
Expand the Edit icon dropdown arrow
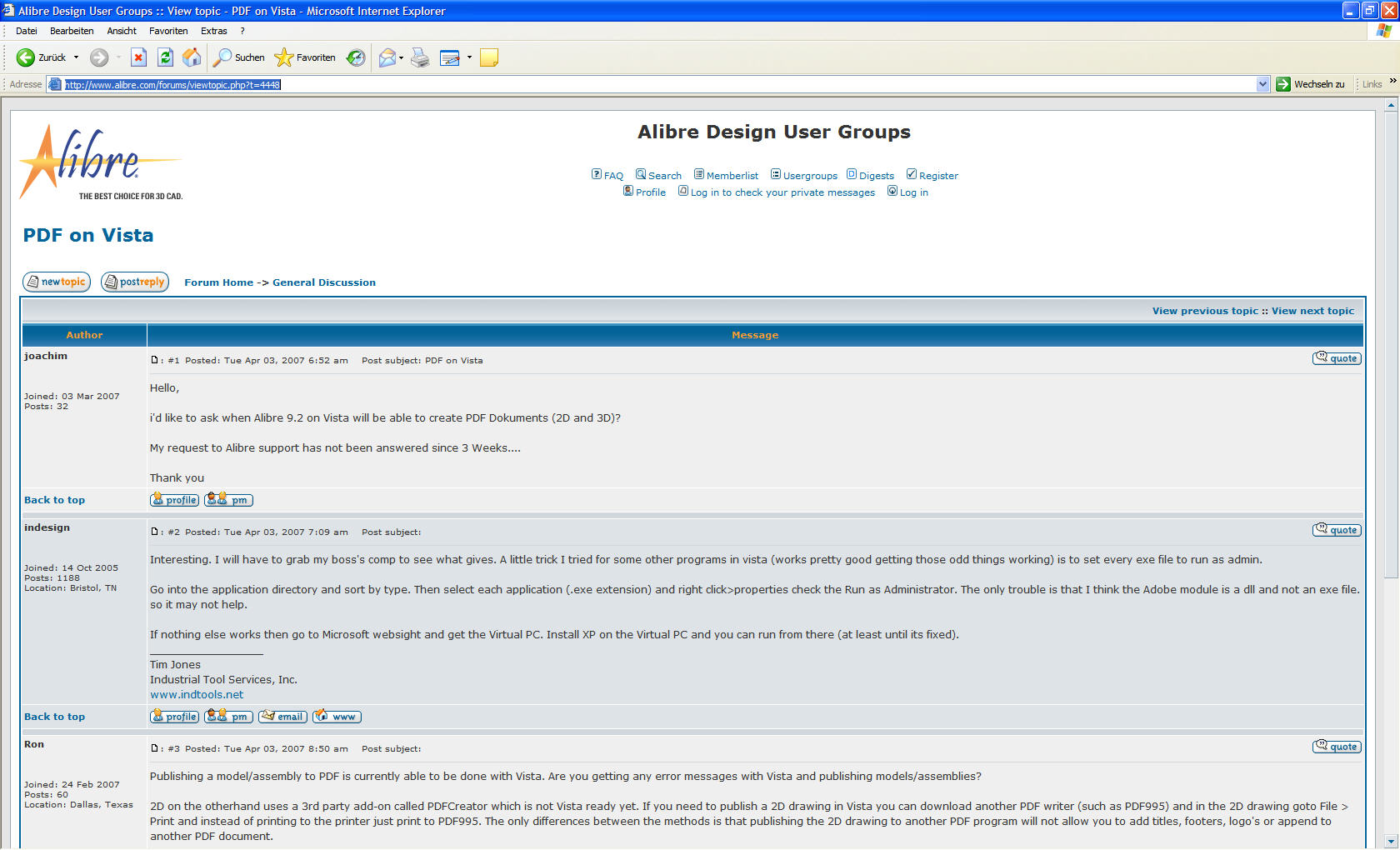(469, 57)
